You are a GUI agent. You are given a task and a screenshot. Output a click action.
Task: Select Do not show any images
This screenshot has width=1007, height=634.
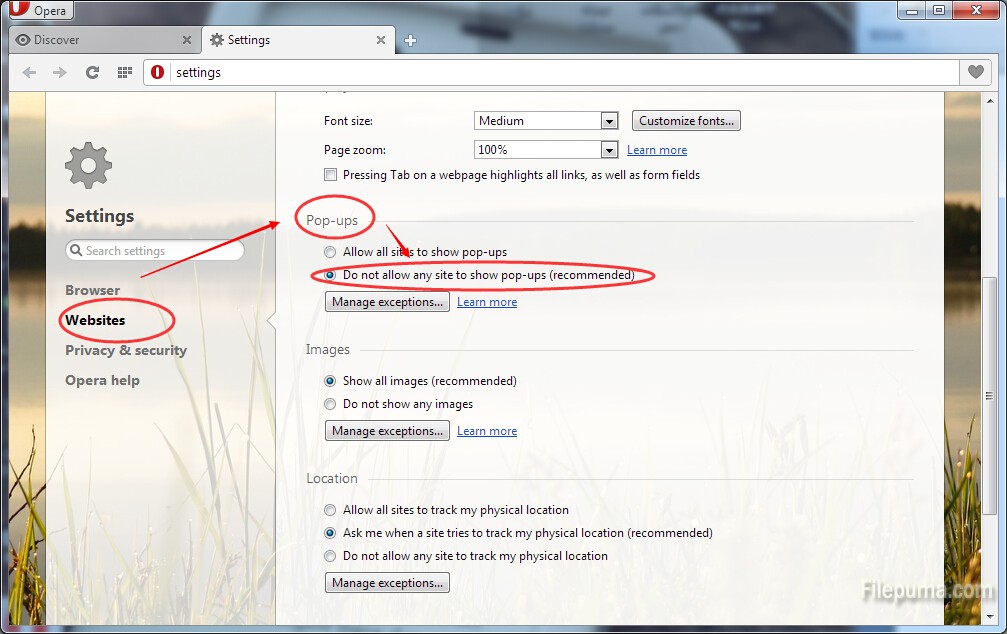[x=330, y=404]
